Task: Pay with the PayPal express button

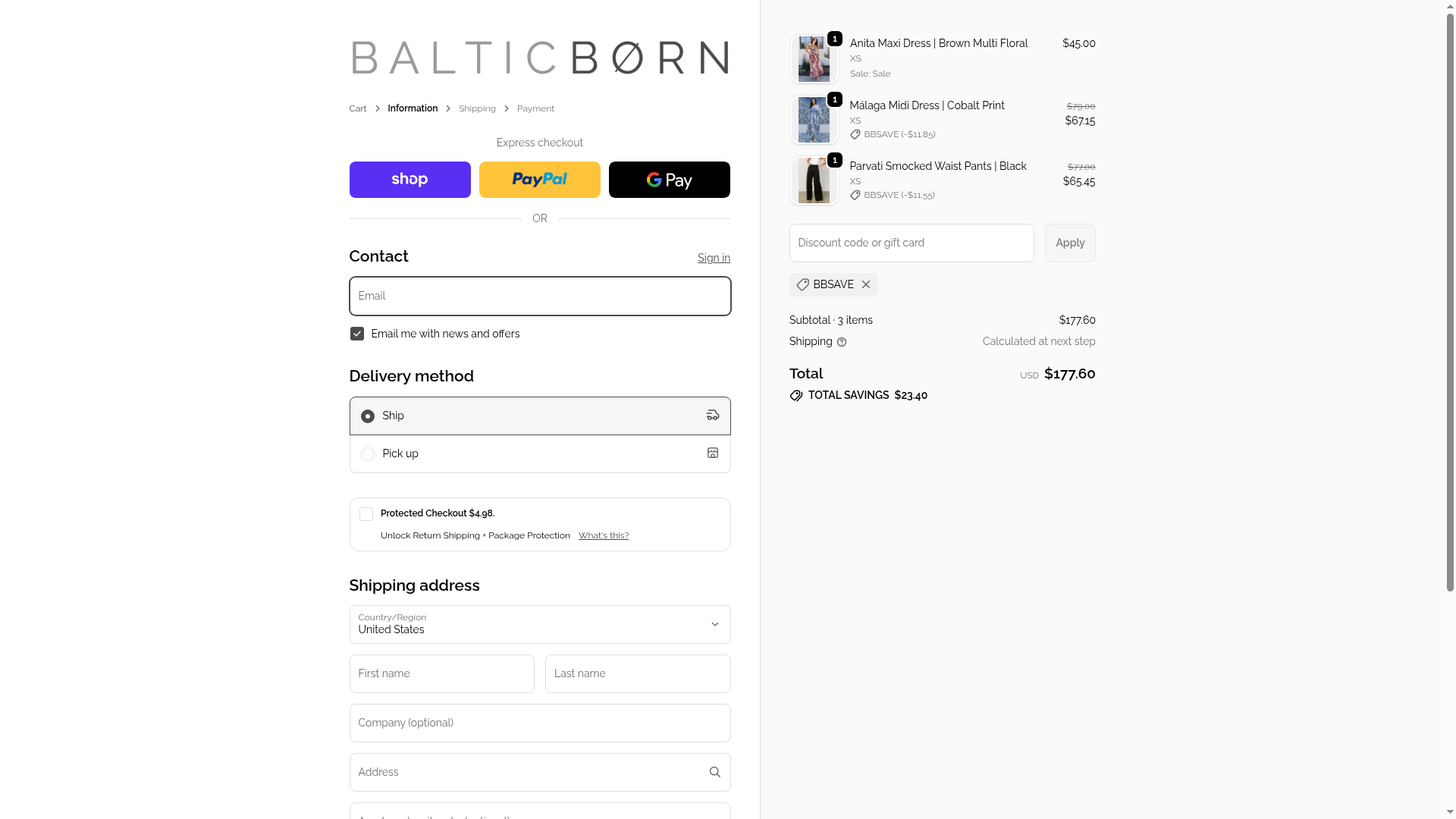Action: point(539,180)
